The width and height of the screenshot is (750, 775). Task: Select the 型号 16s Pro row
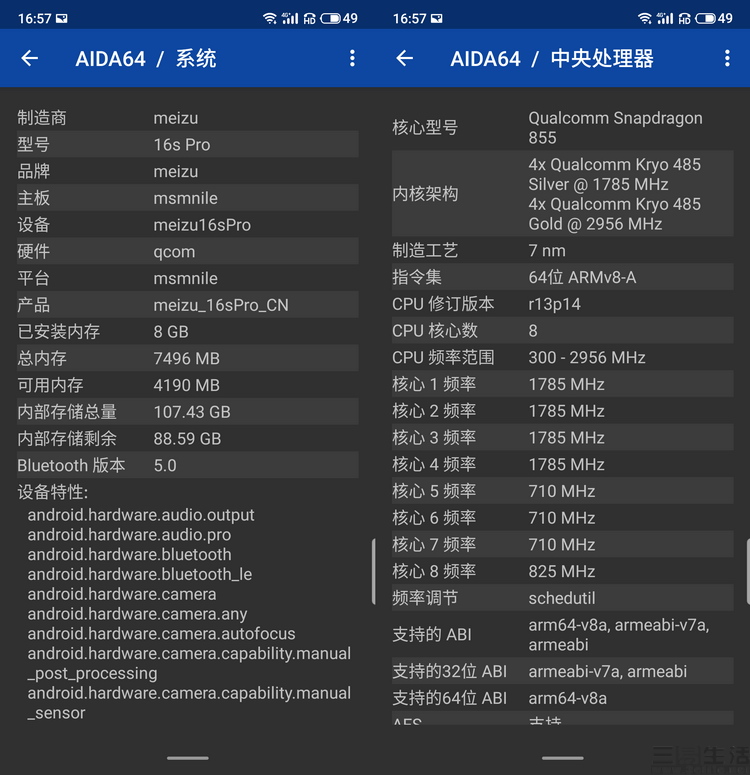point(188,144)
